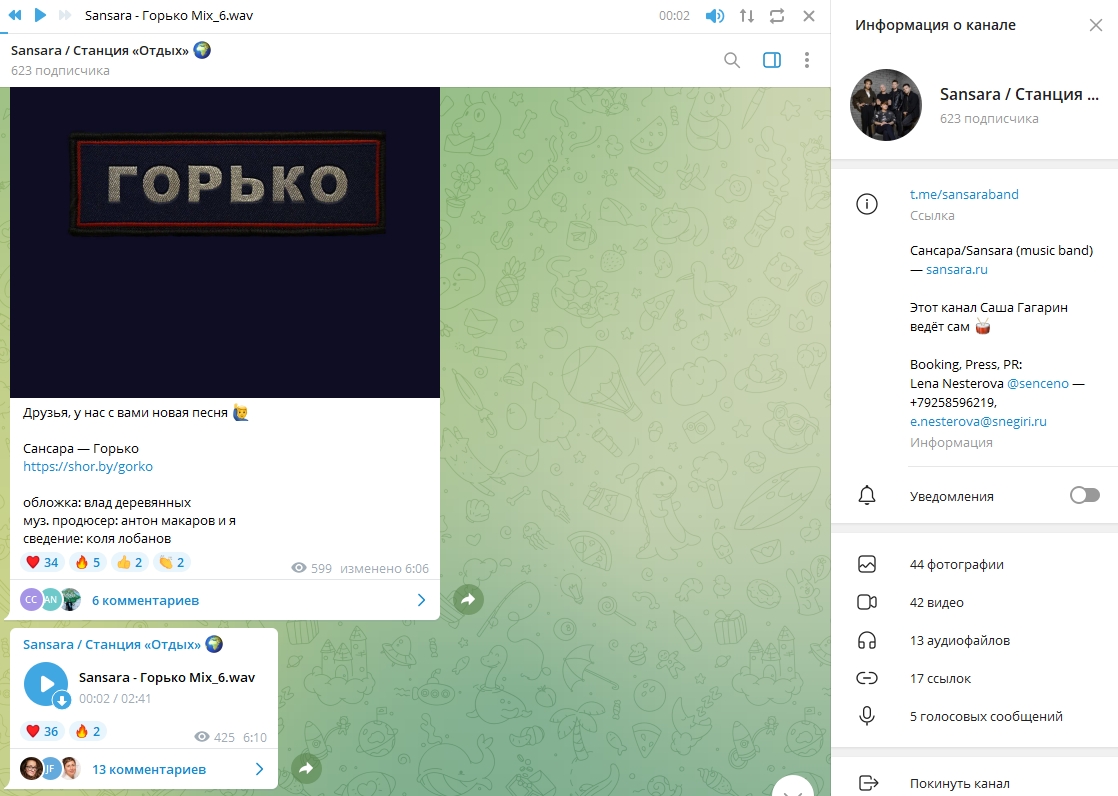Click the playback order arrows icon

(x=746, y=16)
